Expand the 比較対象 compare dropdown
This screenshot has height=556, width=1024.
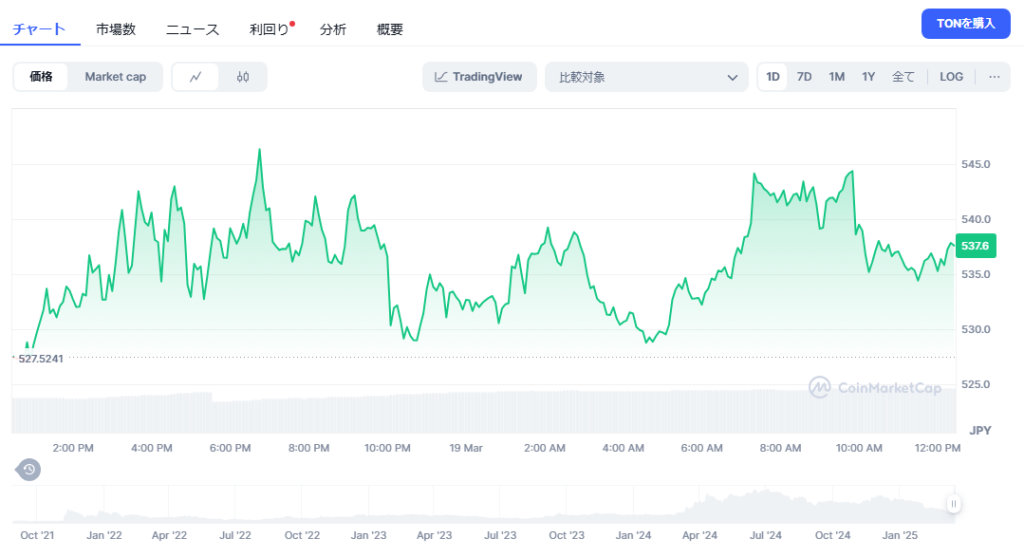coord(646,77)
